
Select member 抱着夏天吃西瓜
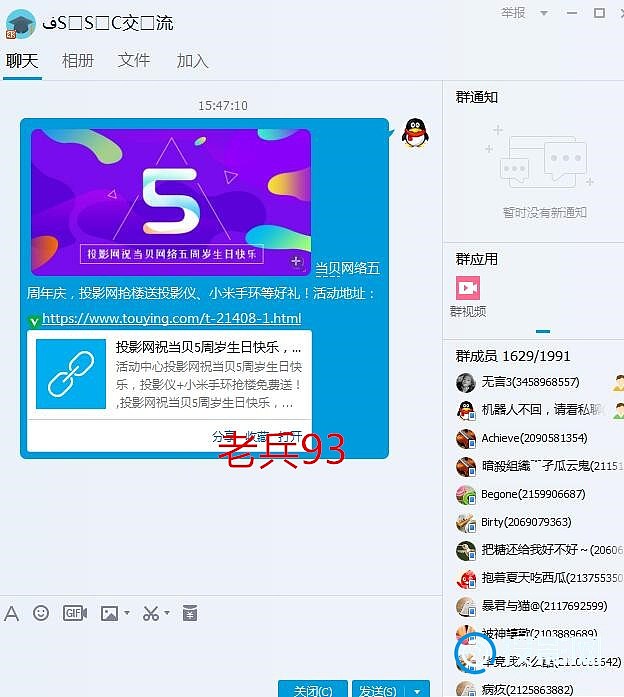[x=552, y=577]
